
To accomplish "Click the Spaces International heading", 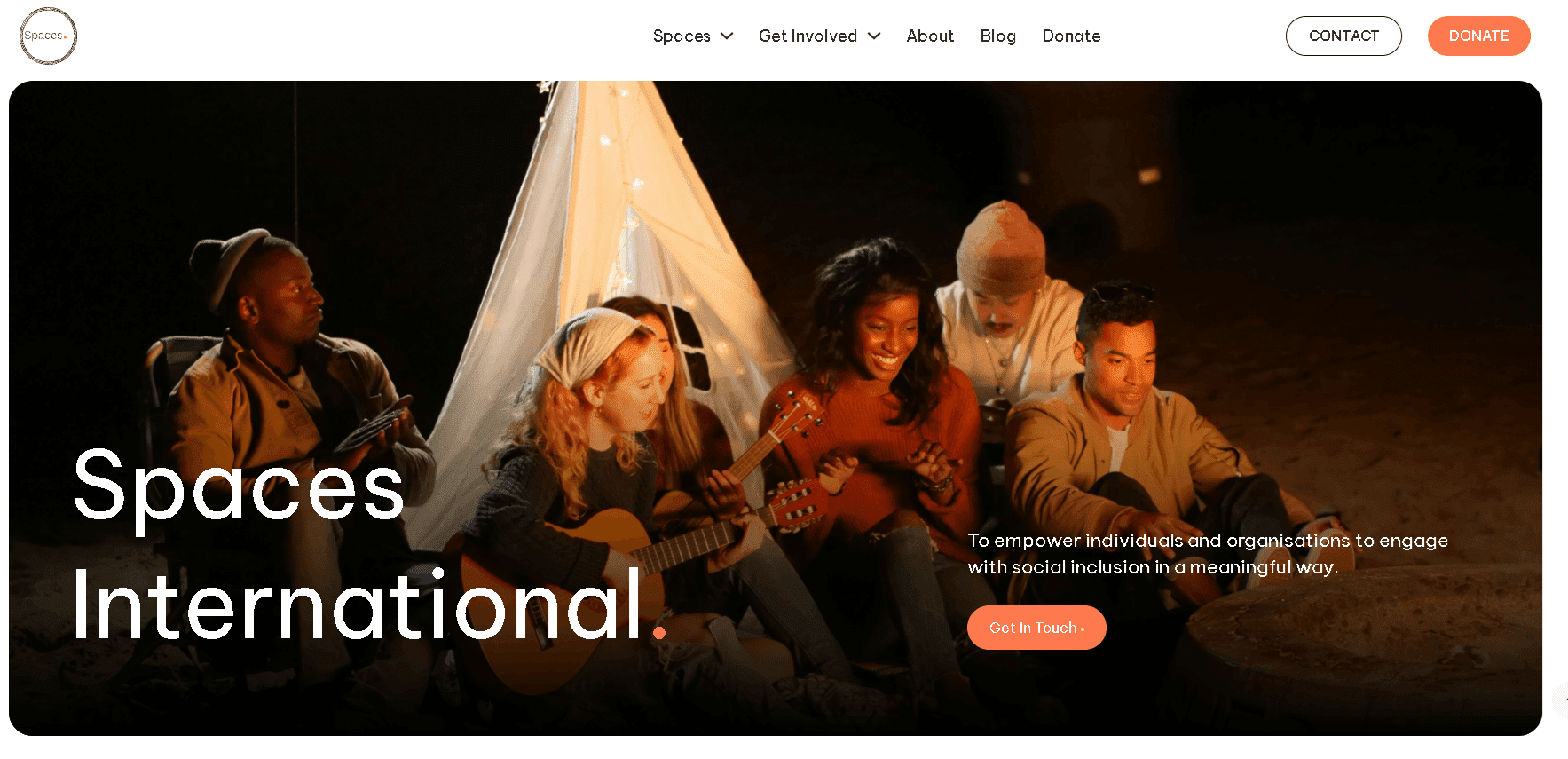I will pos(368,545).
